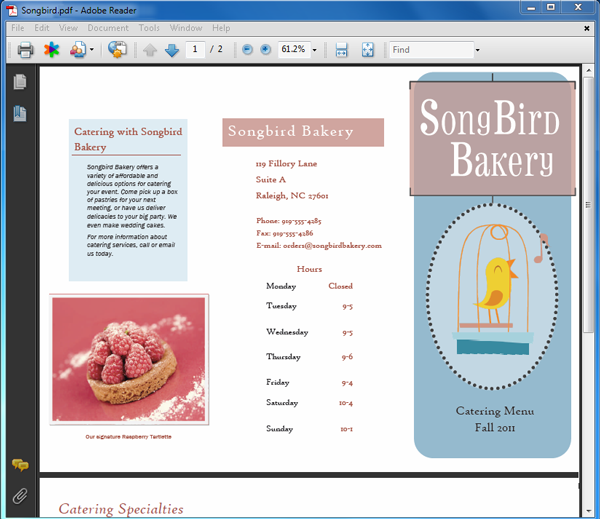The width and height of the screenshot is (600, 519).
Task: Open the Help menu
Action: point(221,28)
